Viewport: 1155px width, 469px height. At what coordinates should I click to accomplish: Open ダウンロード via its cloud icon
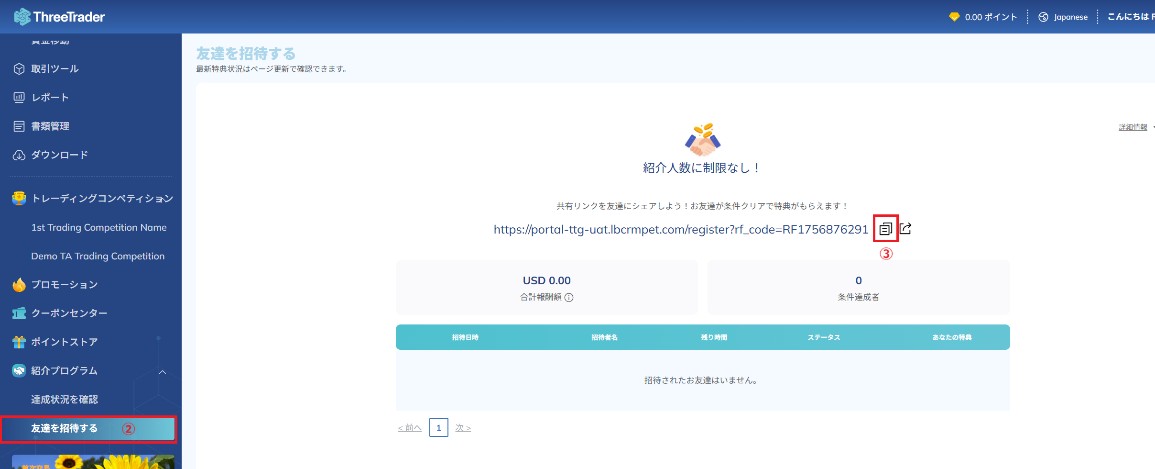20,155
